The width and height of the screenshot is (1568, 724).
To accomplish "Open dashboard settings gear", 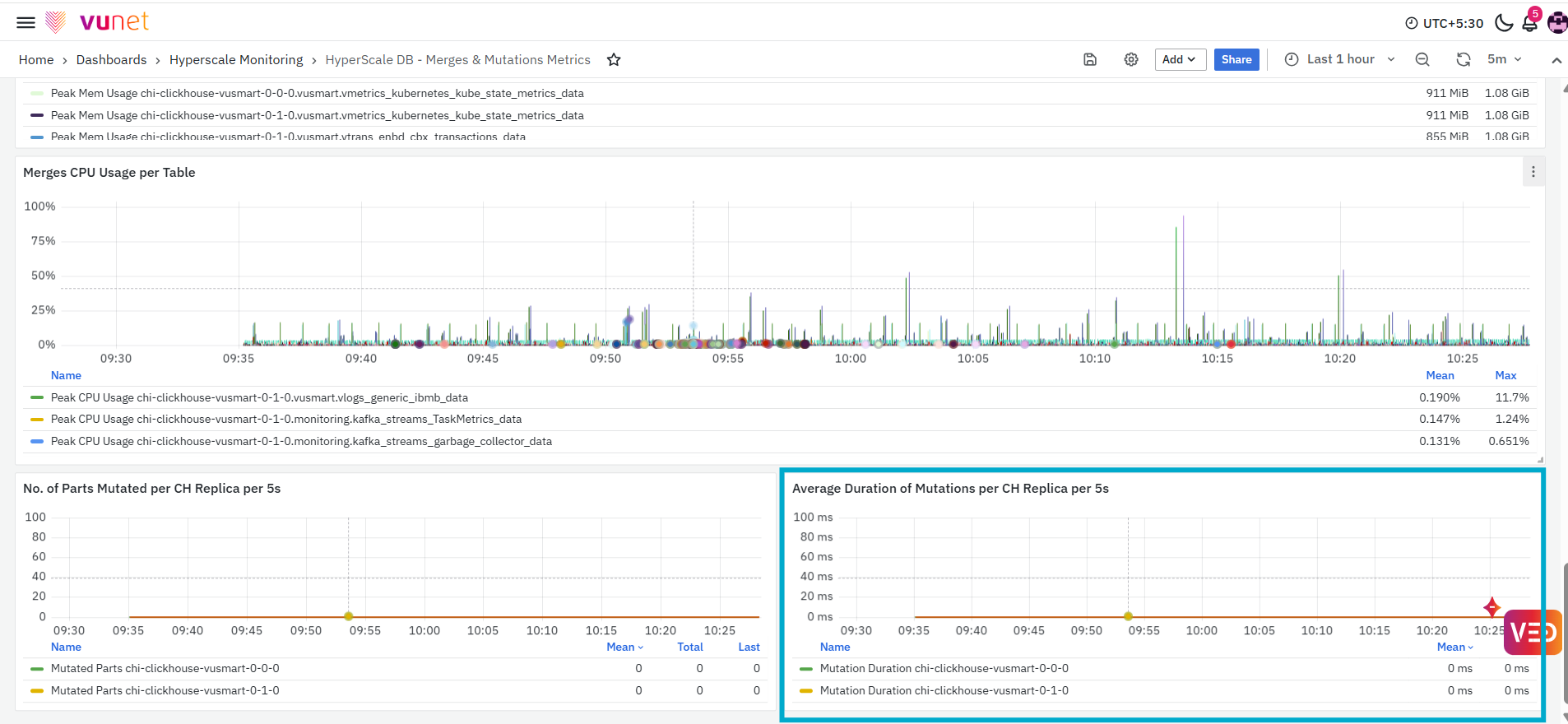I will tap(1131, 59).
